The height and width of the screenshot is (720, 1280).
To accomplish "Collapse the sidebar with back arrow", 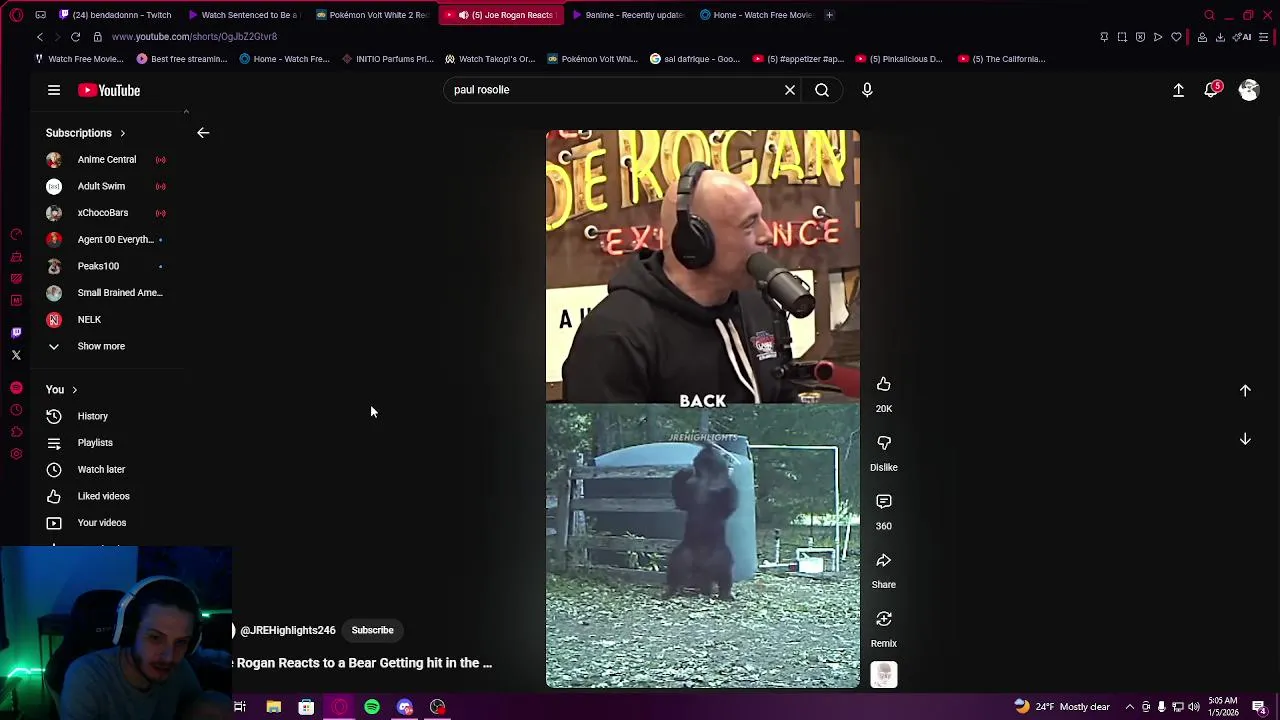I will pos(203,133).
